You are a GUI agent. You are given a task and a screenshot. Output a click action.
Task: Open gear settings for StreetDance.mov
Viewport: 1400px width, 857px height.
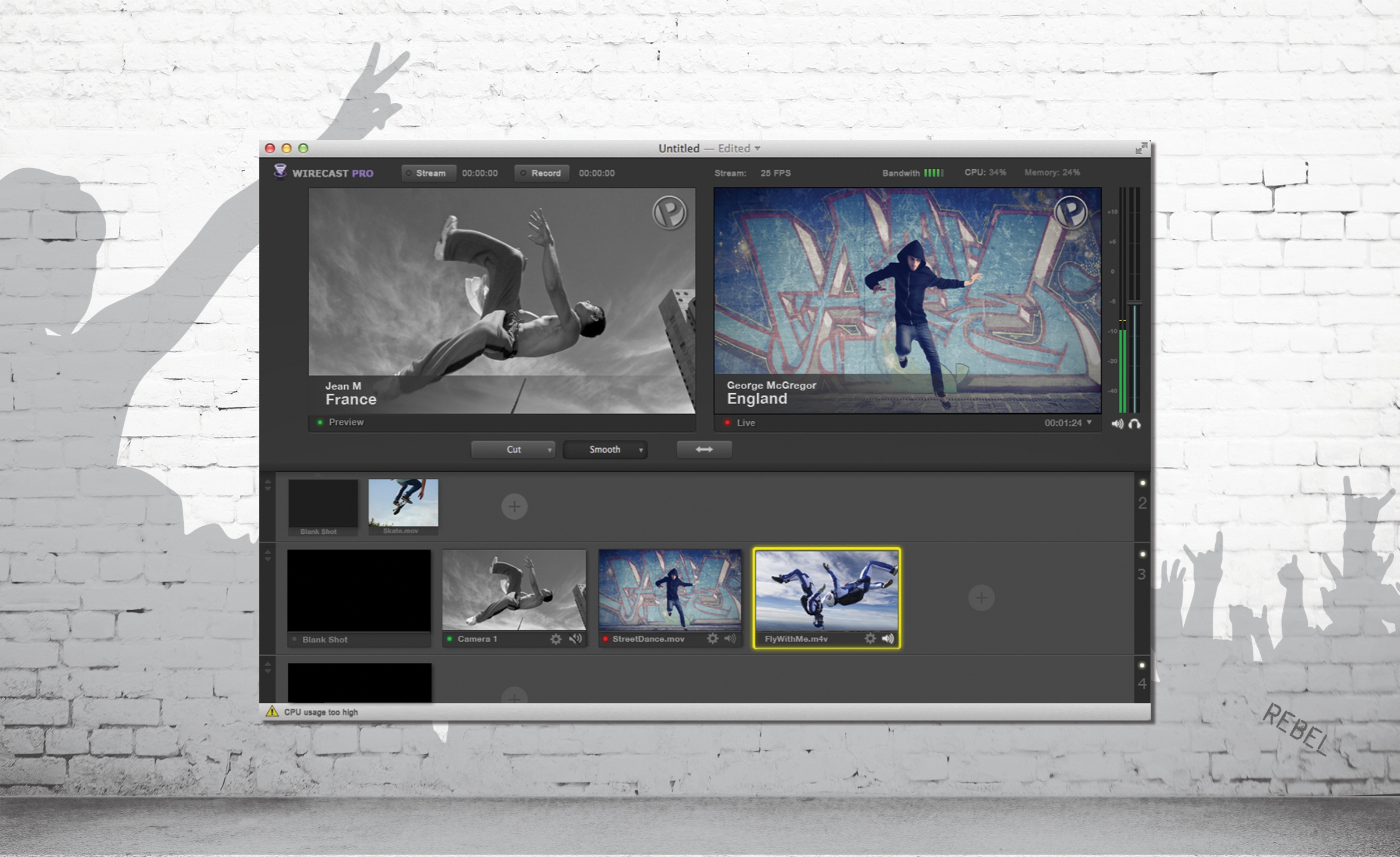(x=712, y=639)
